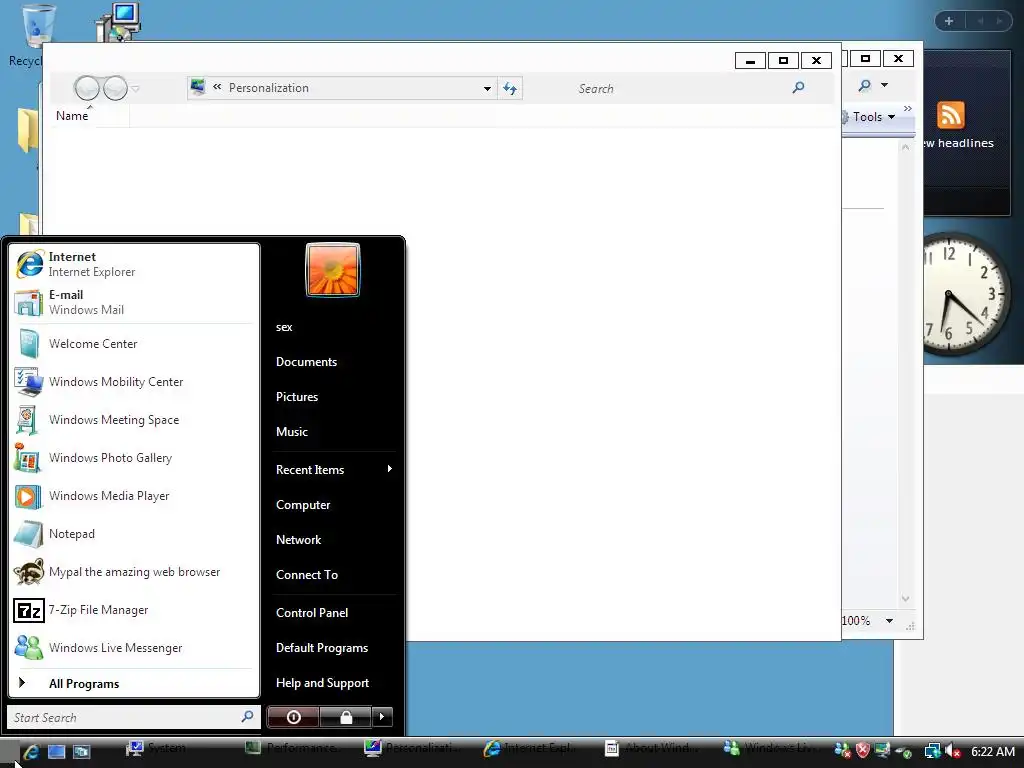The image size is (1024, 768).
Task: Click the Refresh button beside address bar
Action: [510, 88]
